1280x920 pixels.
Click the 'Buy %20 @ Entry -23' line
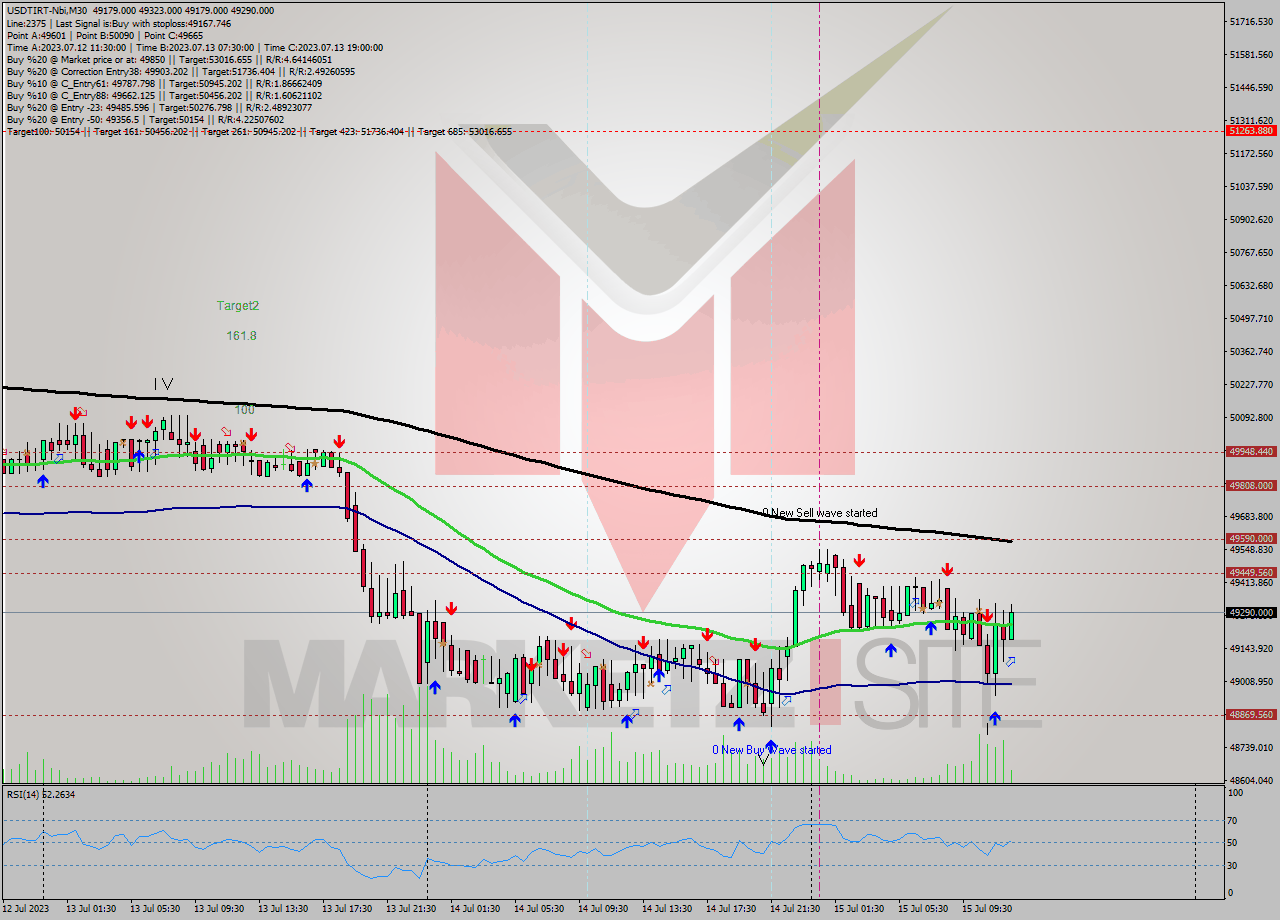(x=159, y=107)
